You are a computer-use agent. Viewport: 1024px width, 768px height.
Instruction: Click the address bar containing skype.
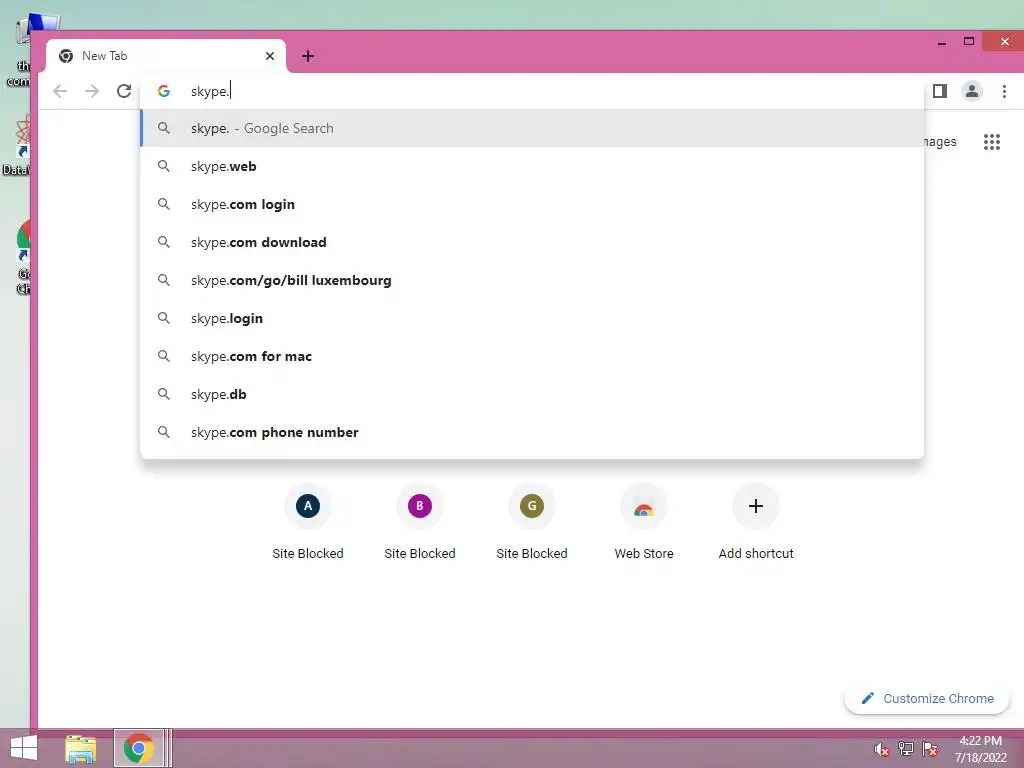pyautogui.click(x=532, y=91)
